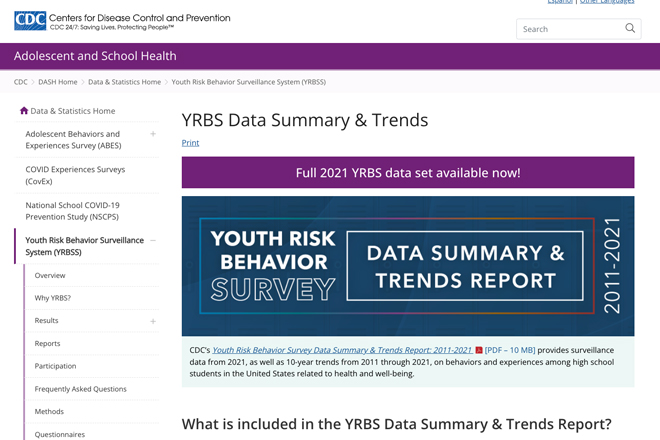Image resolution: width=660 pixels, height=440 pixels.
Task: Expand the Results submenu
Action: tap(153, 321)
